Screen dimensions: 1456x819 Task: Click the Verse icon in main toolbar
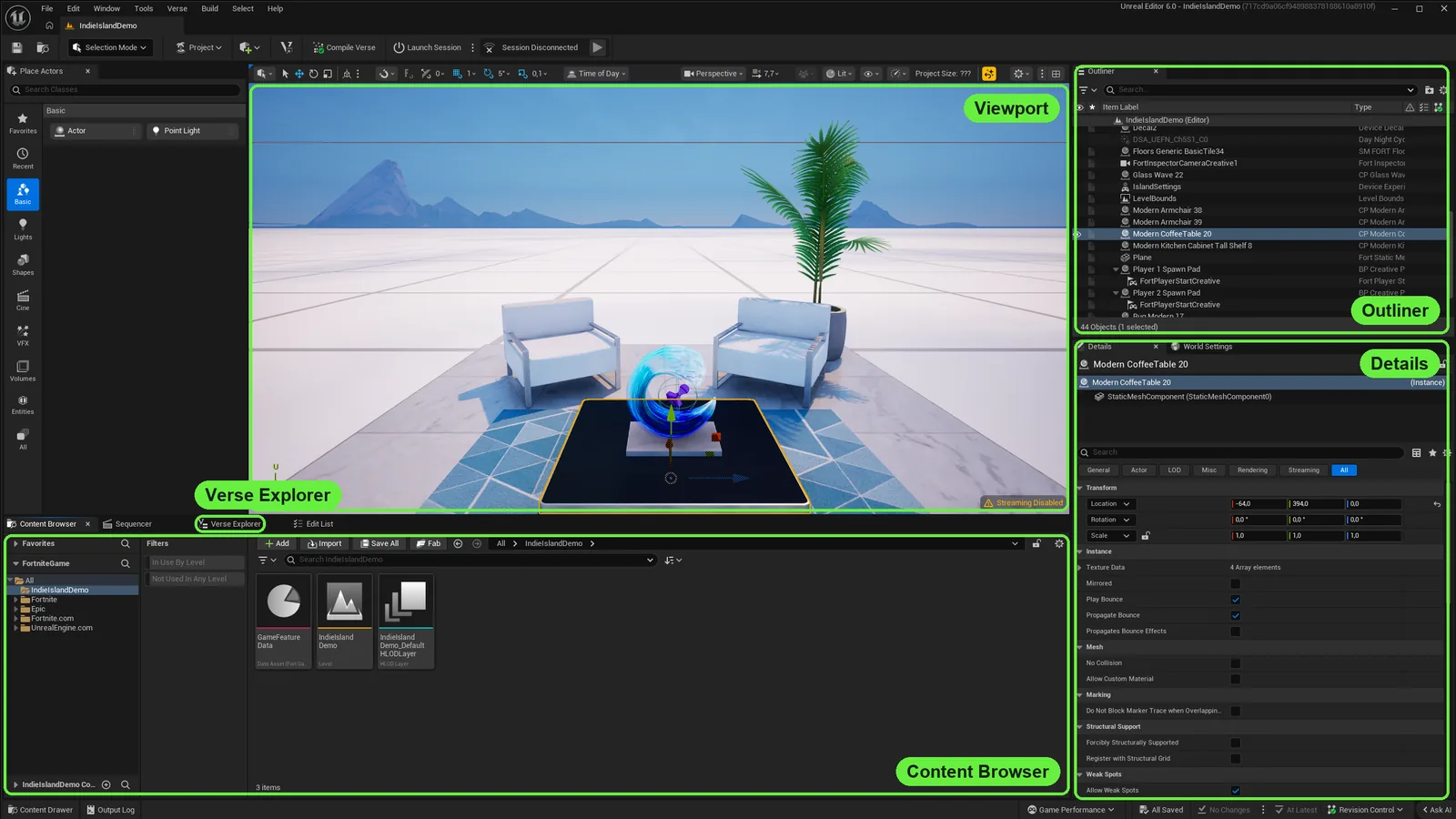pos(287,47)
